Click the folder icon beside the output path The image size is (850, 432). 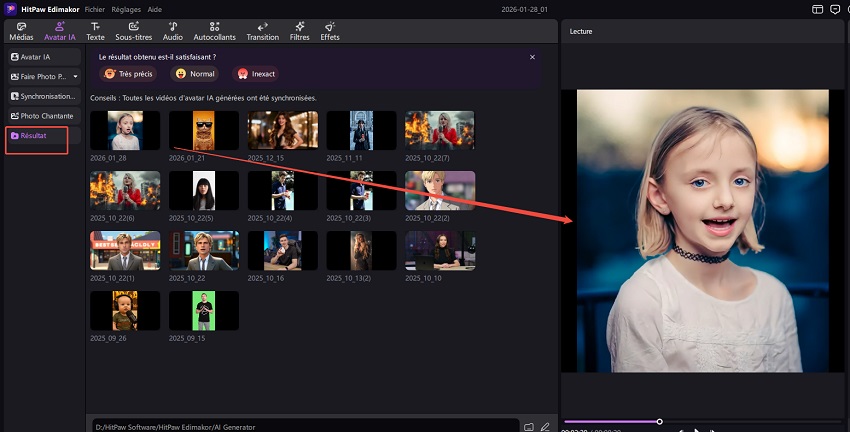point(529,426)
